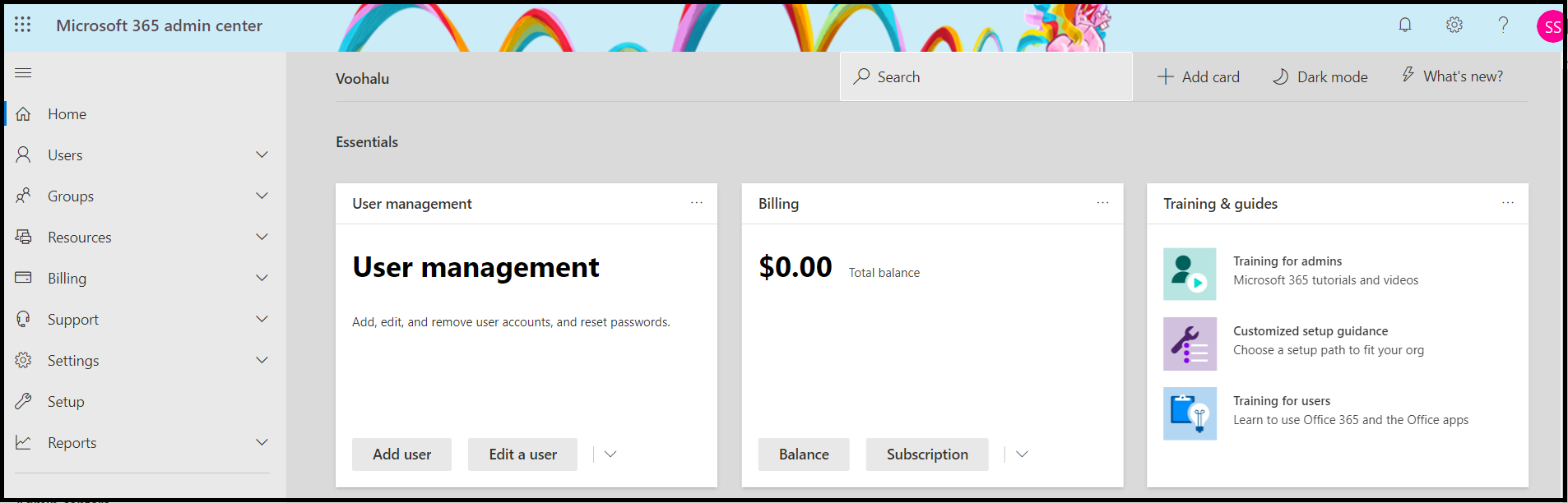Open the Customized setup guidance link

click(1311, 331)
